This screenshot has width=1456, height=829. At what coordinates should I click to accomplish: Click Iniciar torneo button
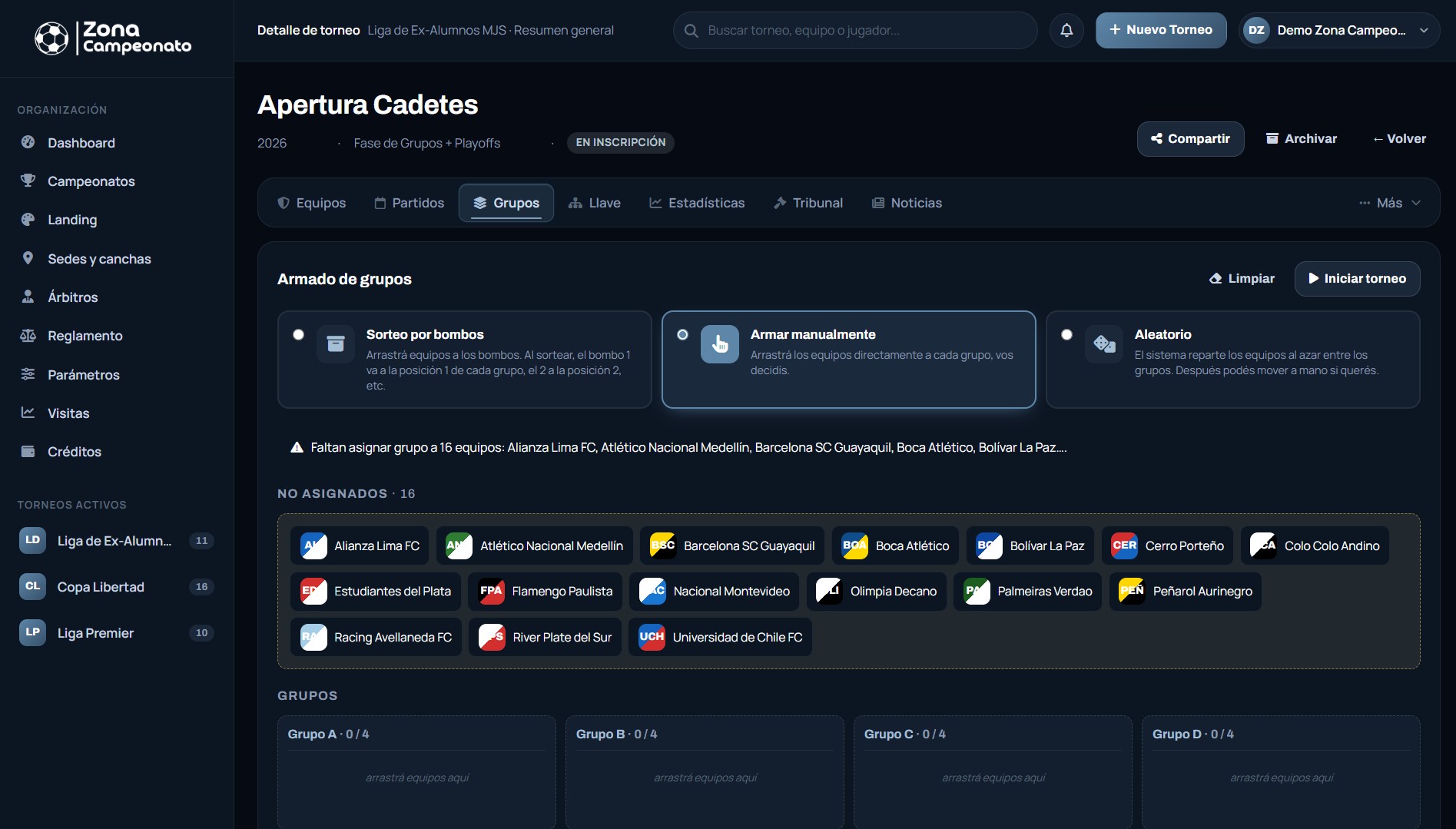click(x=1357, y=278)
